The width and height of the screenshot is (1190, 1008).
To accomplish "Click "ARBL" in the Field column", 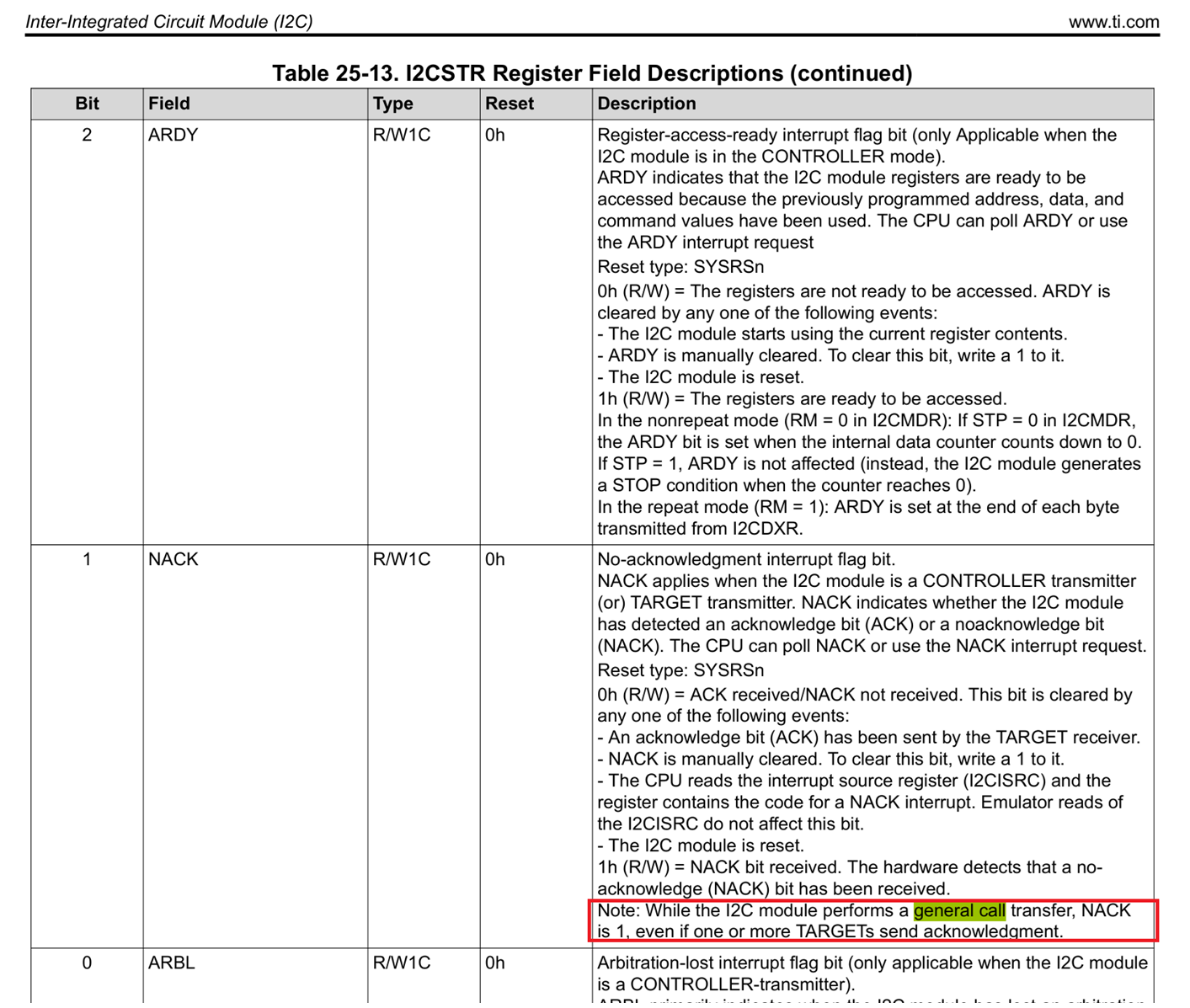I will point(172,963).
